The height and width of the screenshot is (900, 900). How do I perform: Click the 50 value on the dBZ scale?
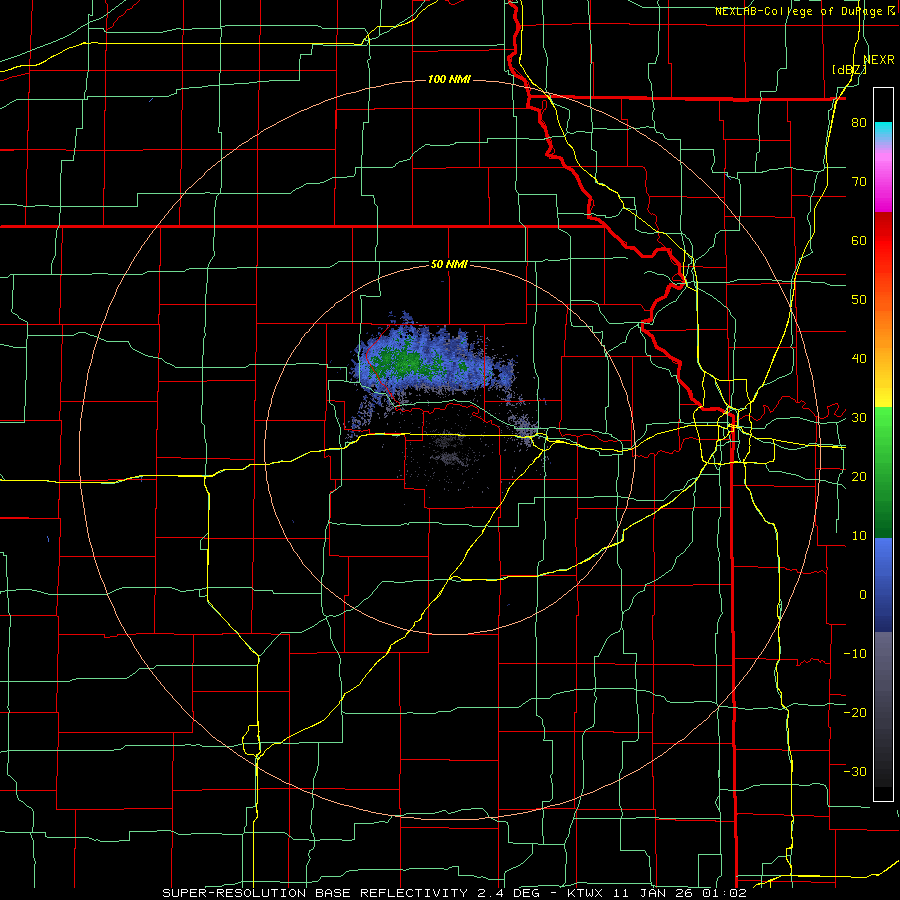(x=859, y=300)
